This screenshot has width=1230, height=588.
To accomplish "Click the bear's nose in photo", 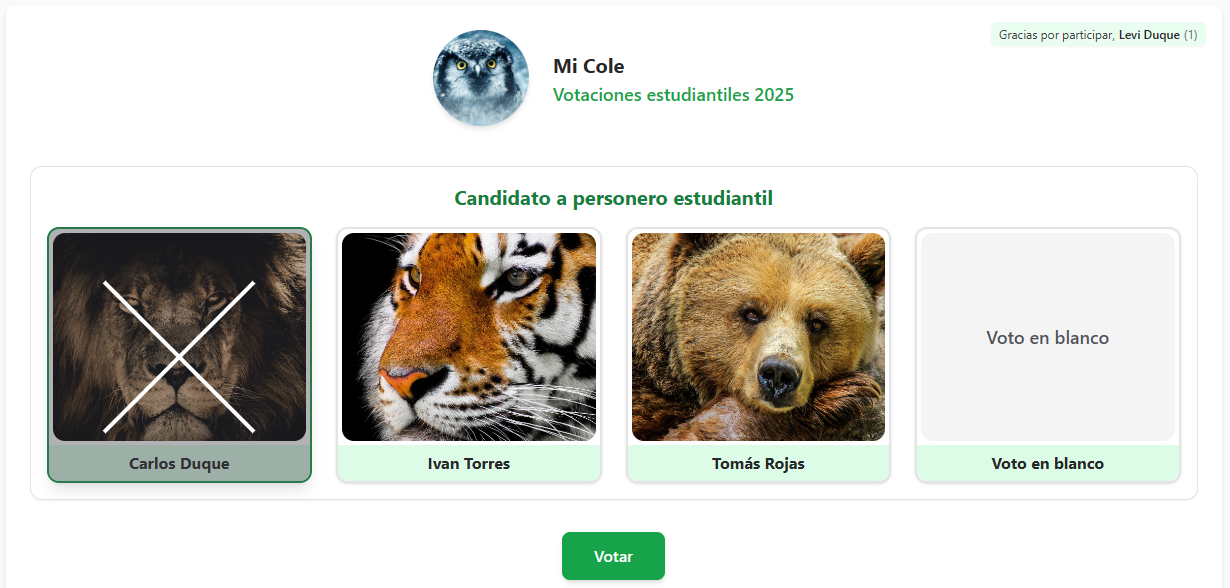I will [x=778, y=377].
